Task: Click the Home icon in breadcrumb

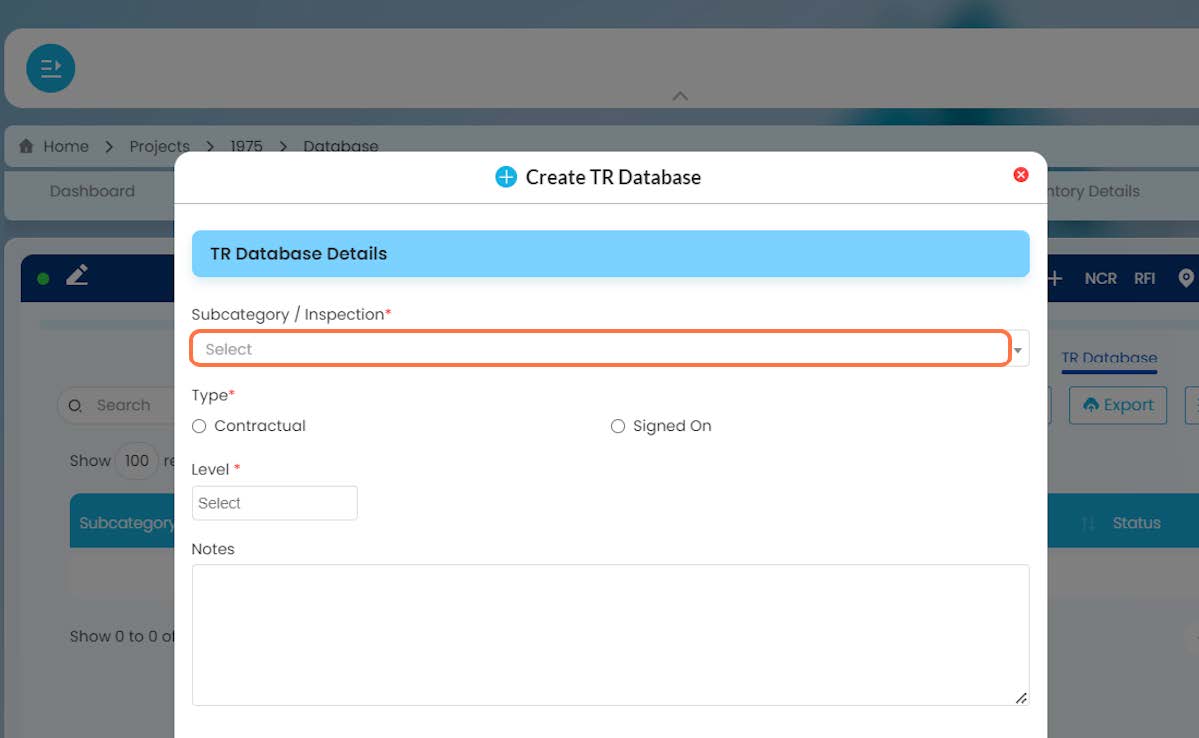Action: tap(26, 146)
